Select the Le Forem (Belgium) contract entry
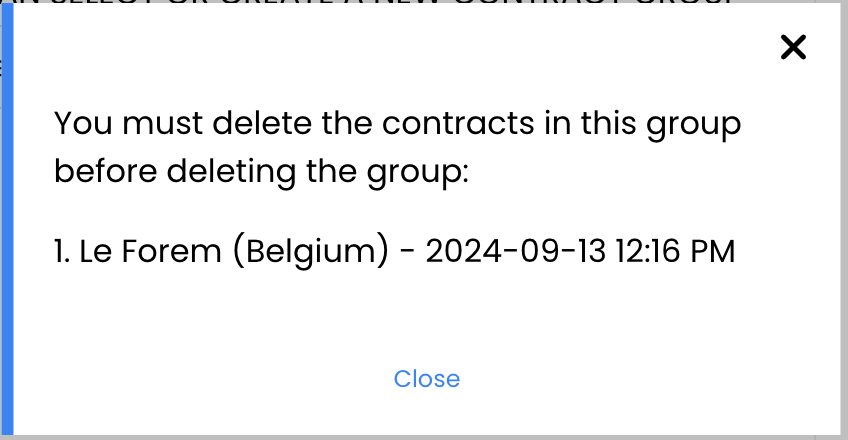 point(394,251)
